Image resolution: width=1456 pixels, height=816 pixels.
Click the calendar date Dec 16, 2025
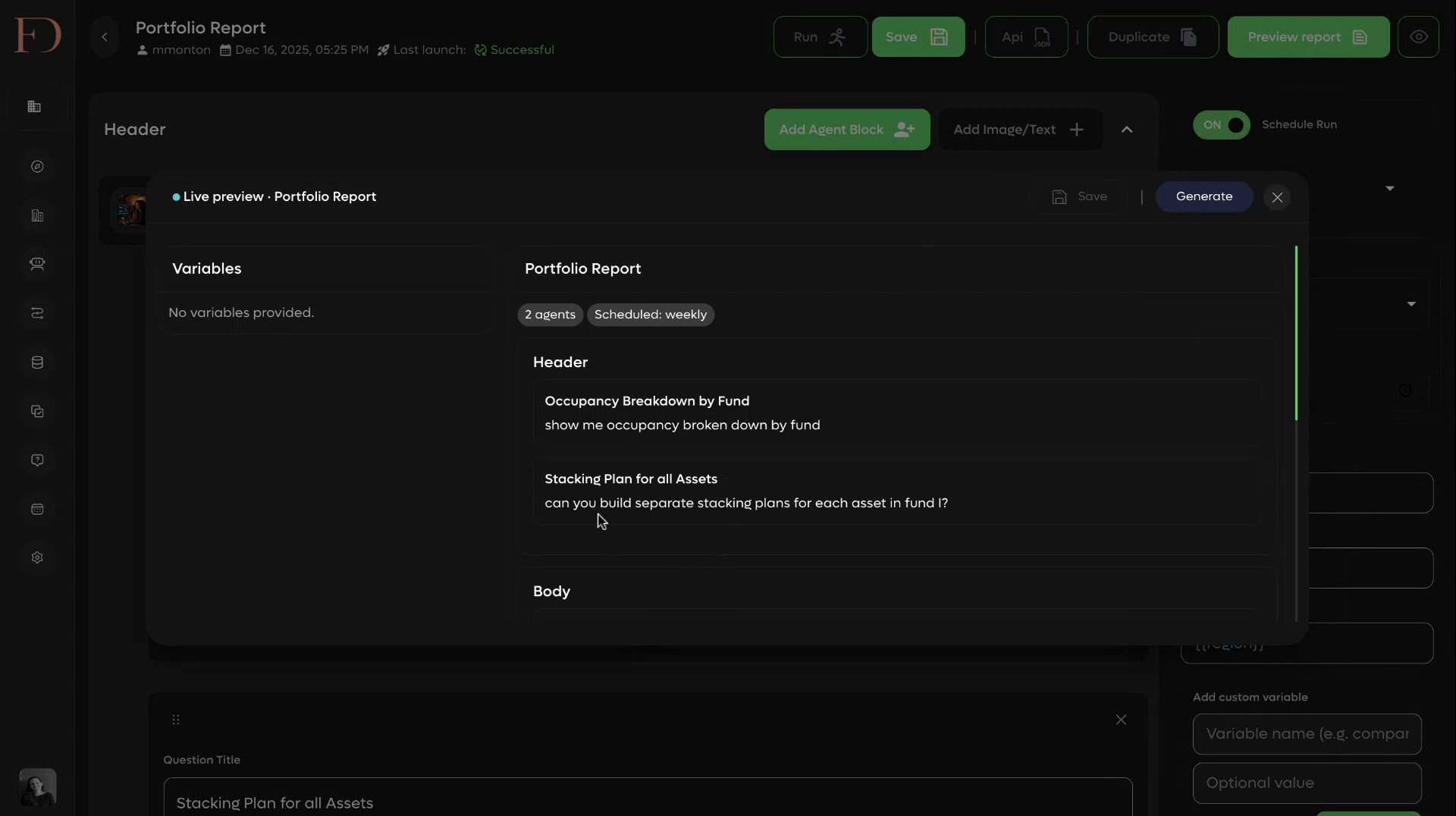[294, 50]
